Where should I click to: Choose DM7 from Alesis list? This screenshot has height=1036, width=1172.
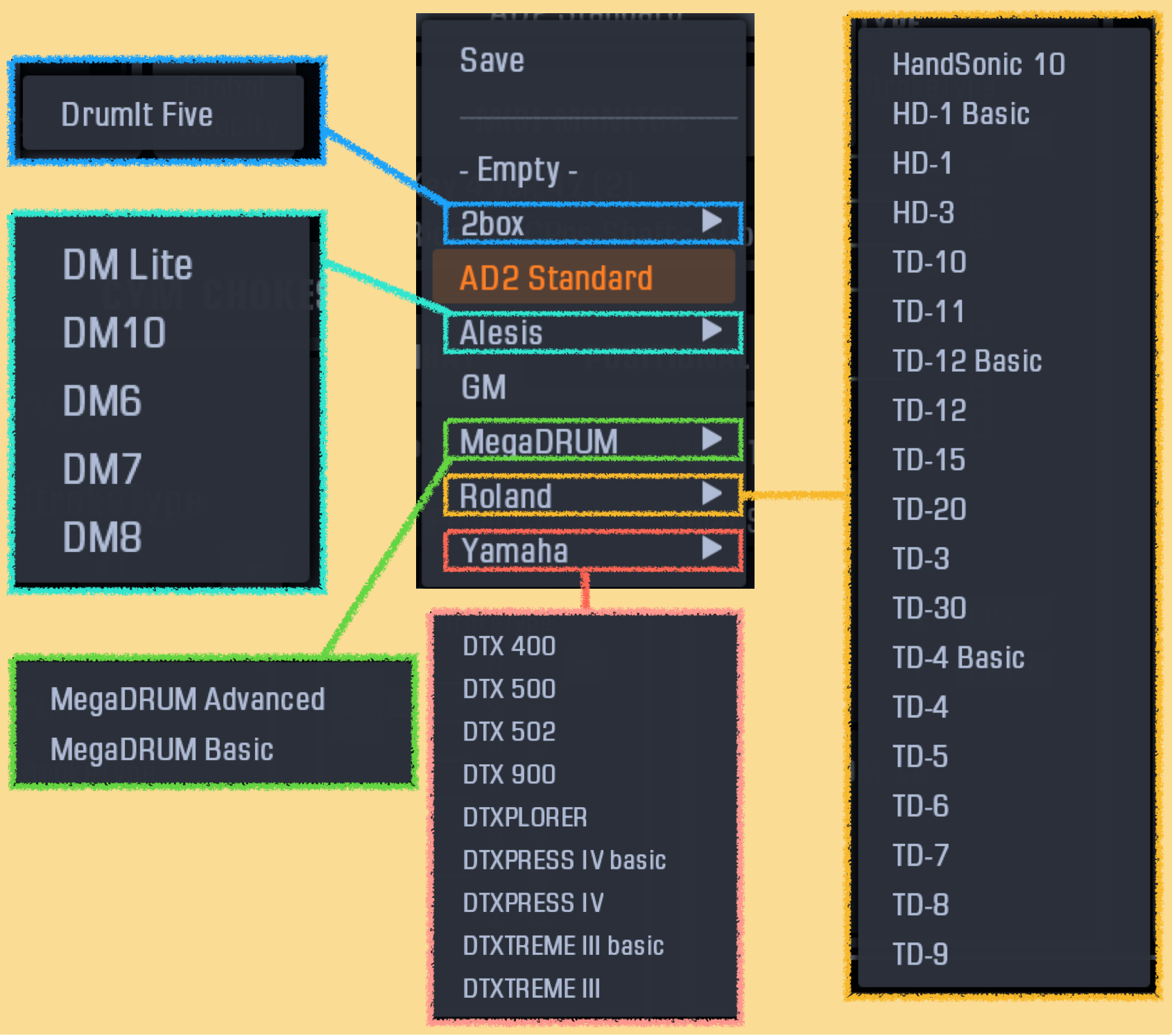[x=102, y=469]
